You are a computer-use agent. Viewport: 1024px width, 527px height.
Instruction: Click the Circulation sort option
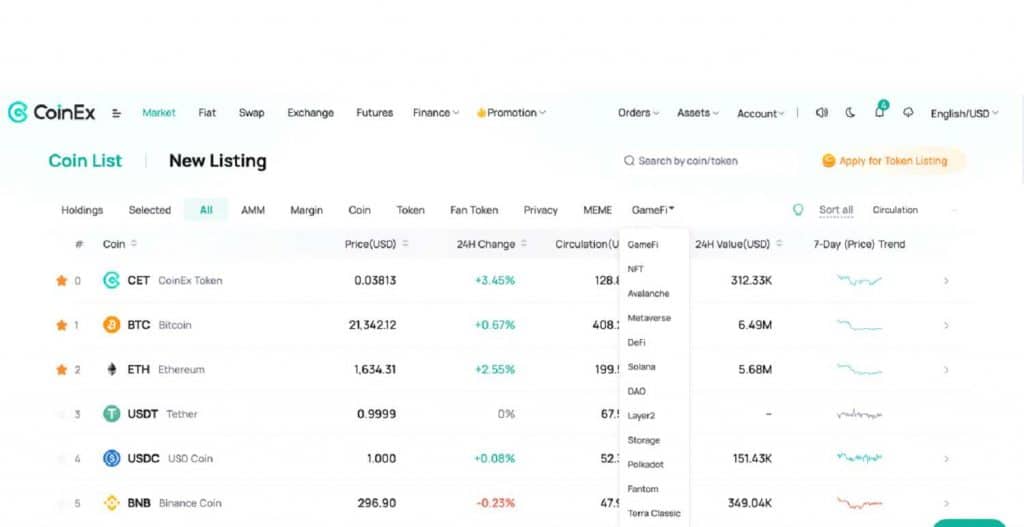(x=895, y=210)
